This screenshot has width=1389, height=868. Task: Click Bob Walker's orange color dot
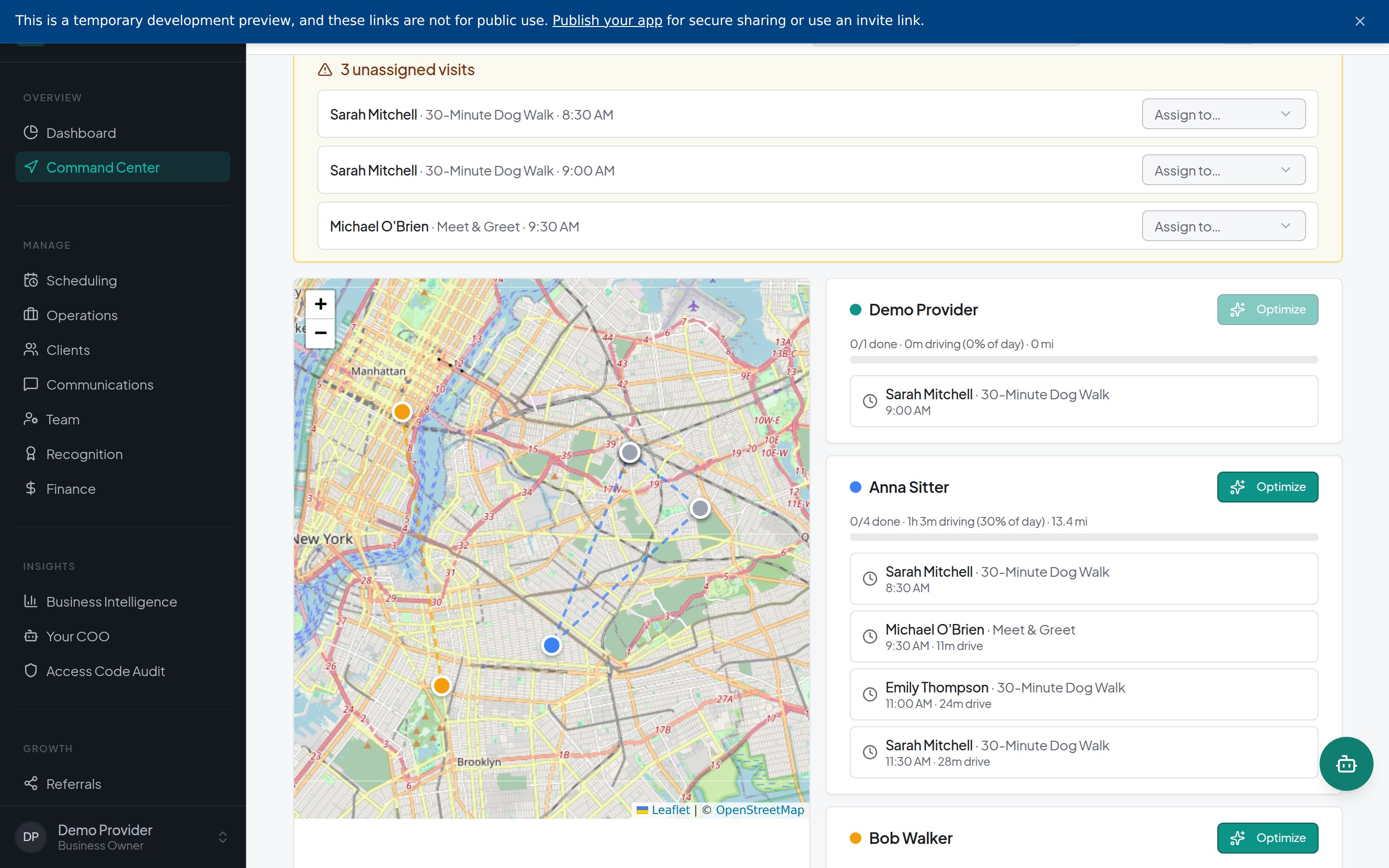point(856,838)
